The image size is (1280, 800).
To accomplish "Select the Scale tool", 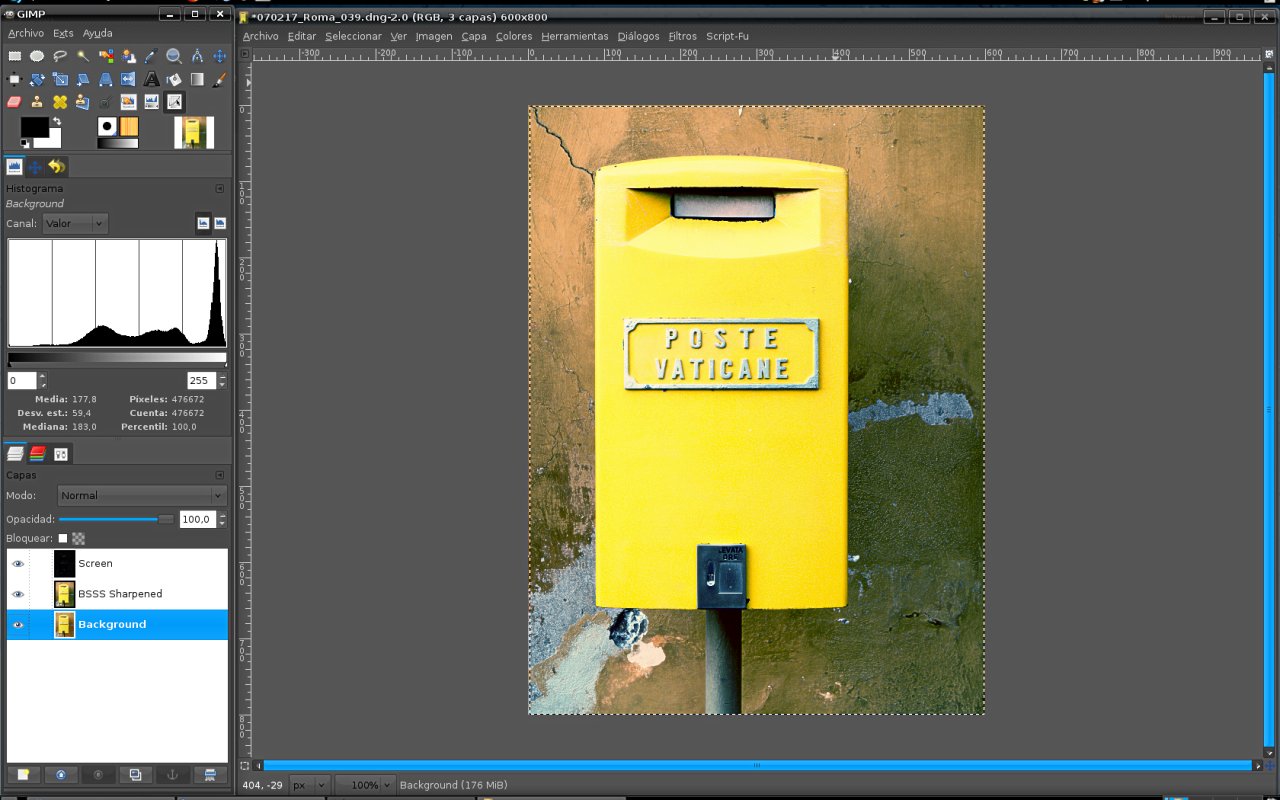I will click(x=60, y=79).
